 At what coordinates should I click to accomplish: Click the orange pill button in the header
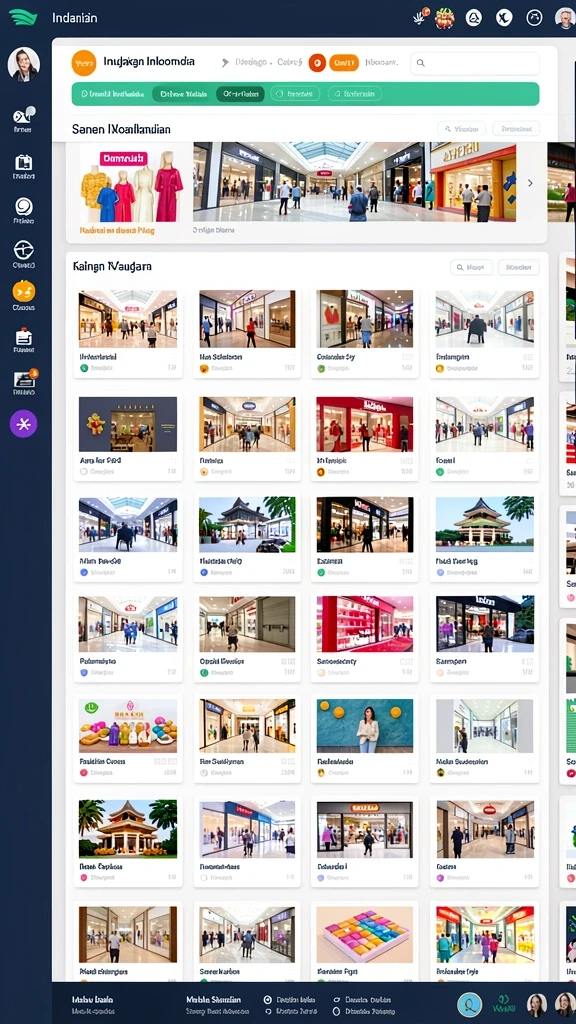coord(344,63)
